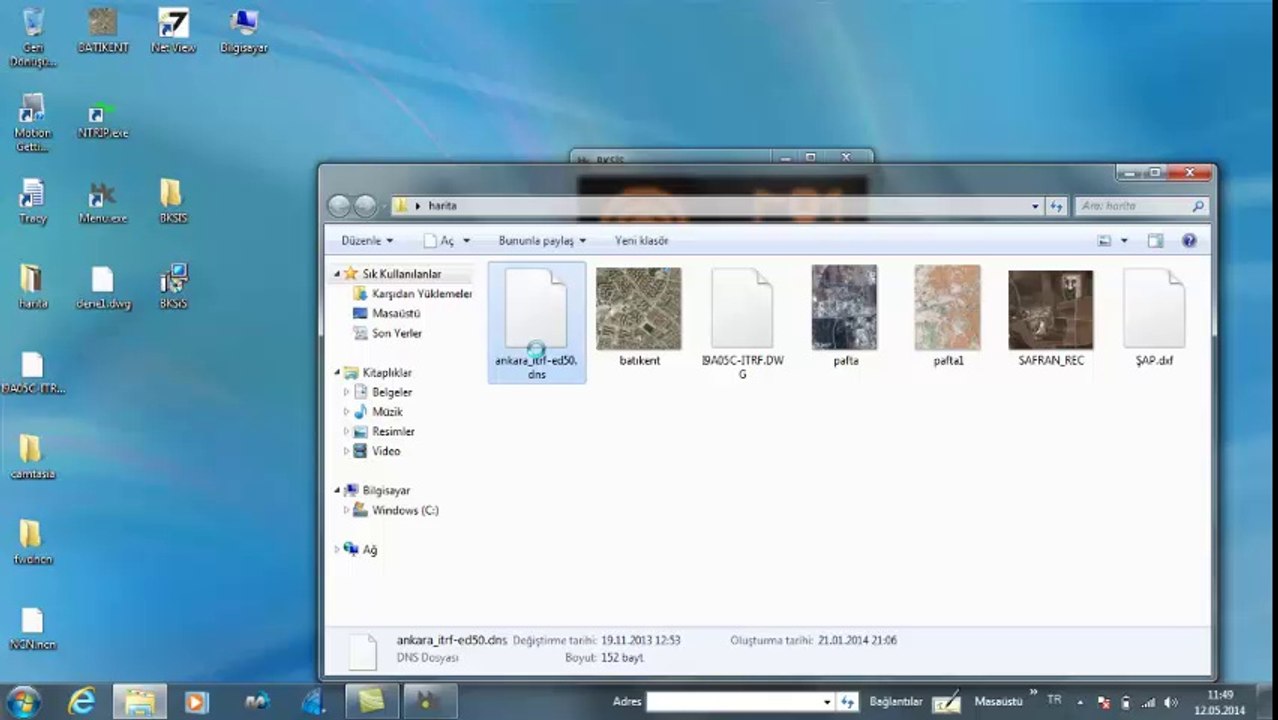Select the pafta image thumbnail
1278x720 pixels.
point(845,317)
